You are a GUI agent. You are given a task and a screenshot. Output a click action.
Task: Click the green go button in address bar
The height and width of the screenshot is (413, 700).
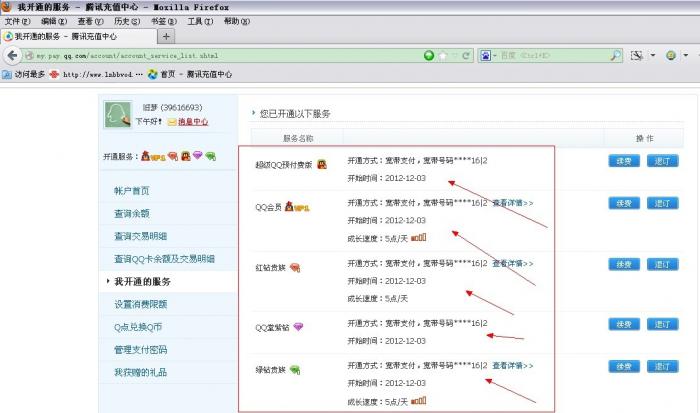(x=429, y=55)
